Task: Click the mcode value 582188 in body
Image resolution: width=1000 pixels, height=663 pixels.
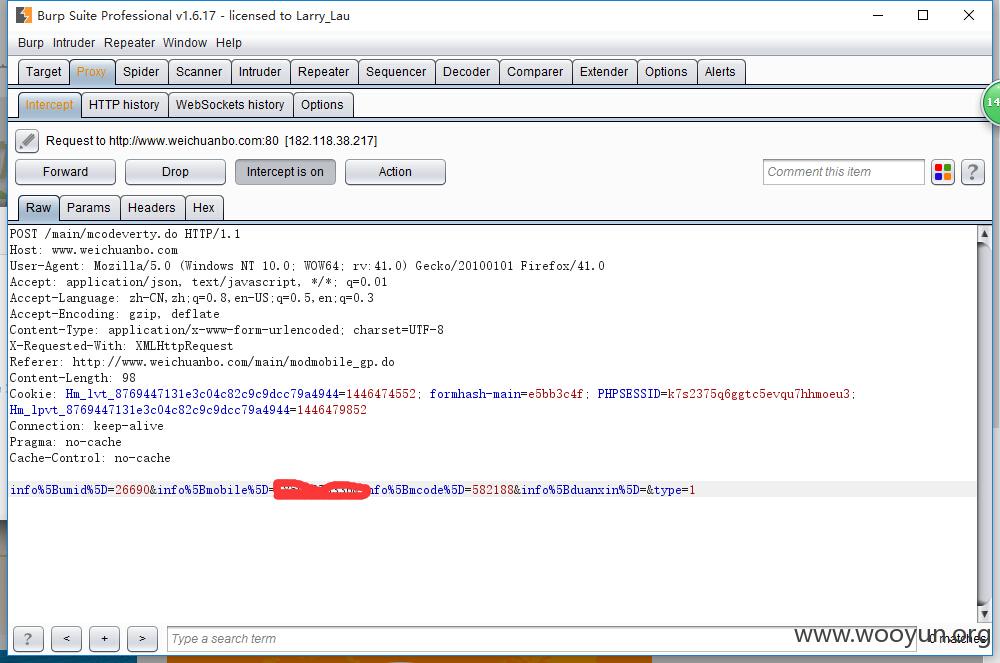Action: click(492, 490)
